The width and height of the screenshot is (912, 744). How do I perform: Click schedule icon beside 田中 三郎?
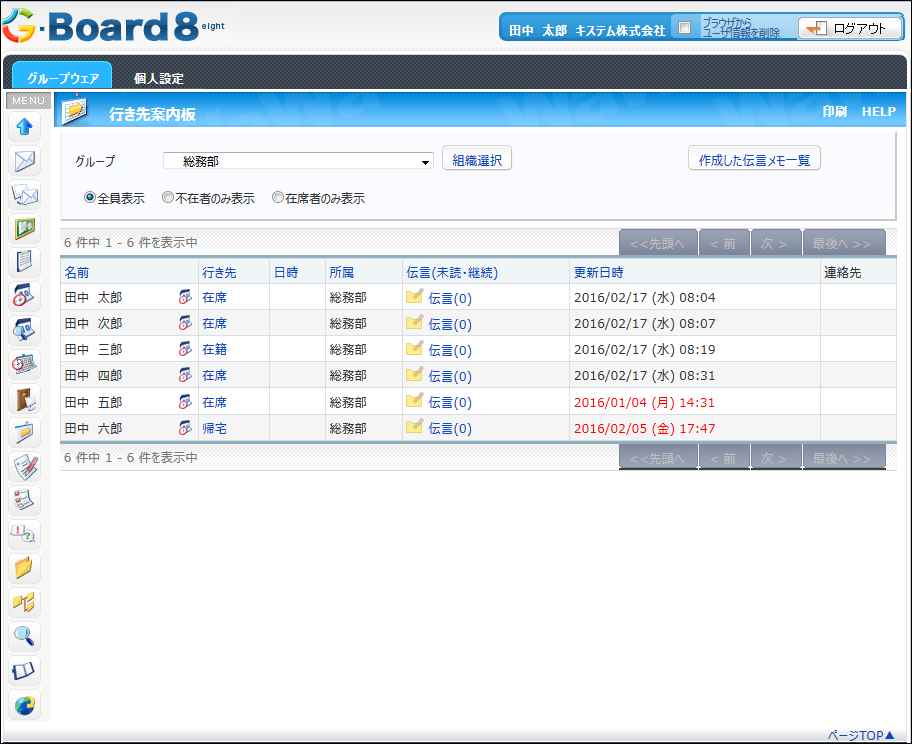[185, 349]
